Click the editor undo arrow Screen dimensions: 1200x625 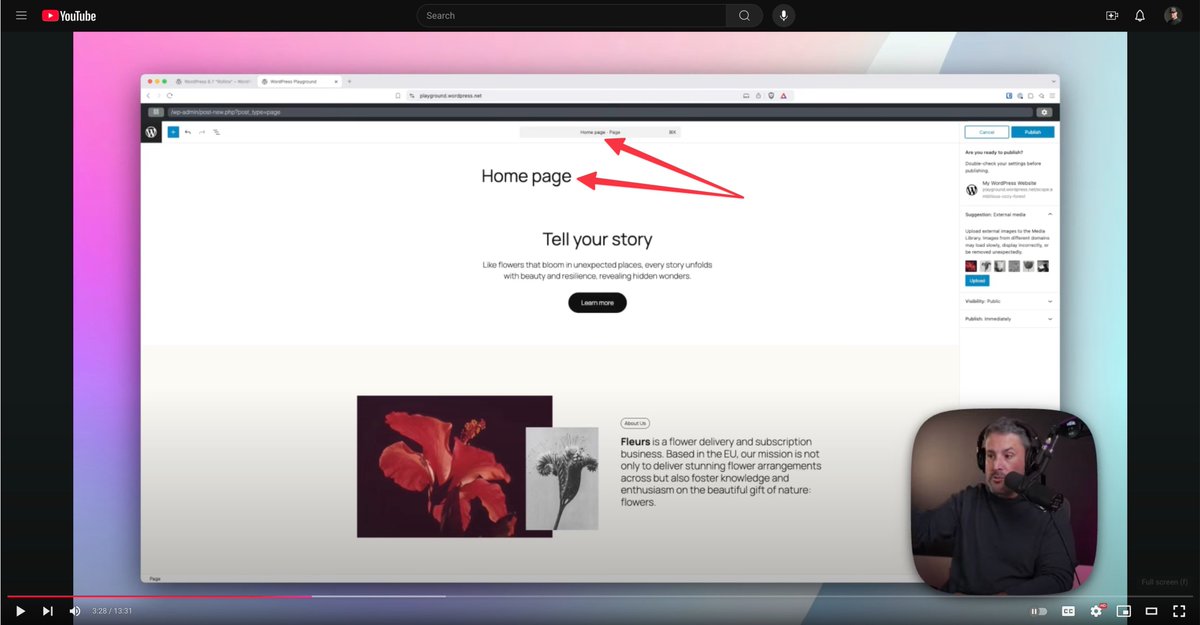(x=188, y=132)
